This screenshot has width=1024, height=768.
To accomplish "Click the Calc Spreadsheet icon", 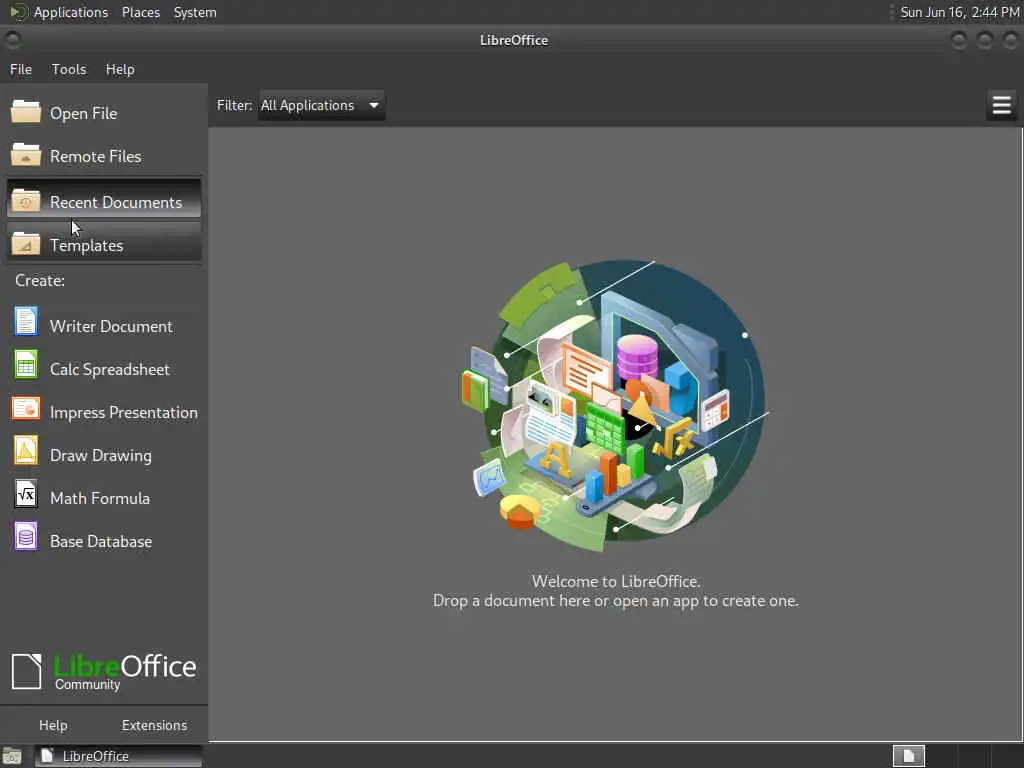I will pos(26,365).
